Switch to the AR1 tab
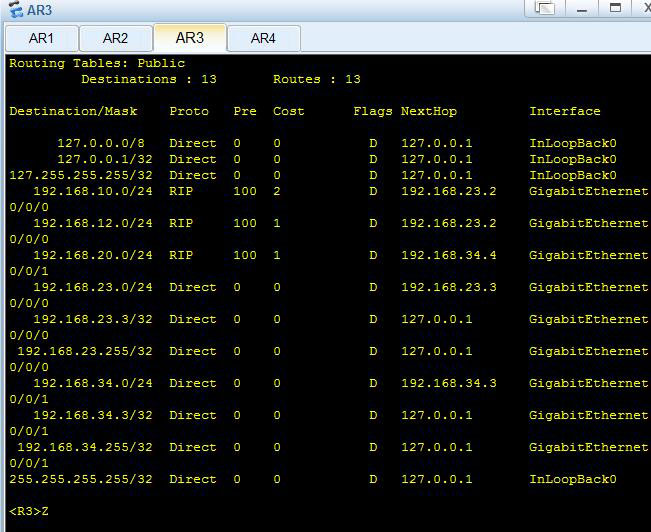The image size is (651, 532). 42,38
